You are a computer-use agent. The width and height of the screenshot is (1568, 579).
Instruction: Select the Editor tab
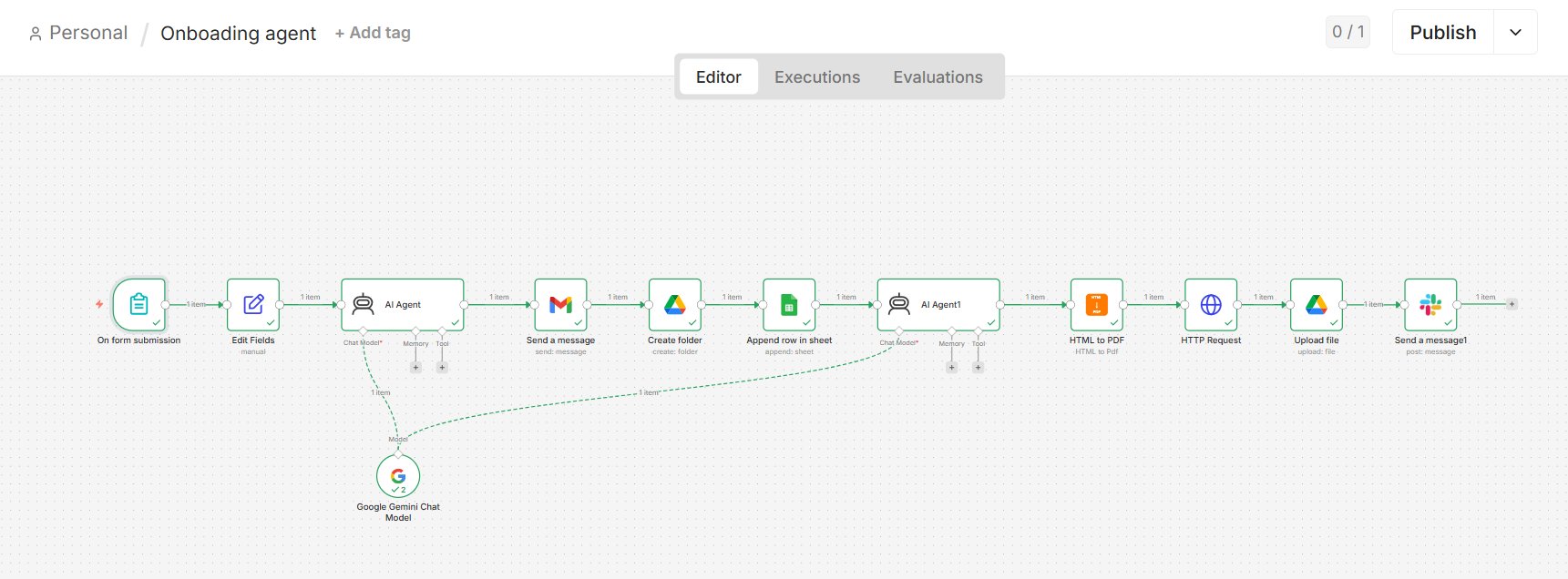pyautogui.click(x=719, y=77)
